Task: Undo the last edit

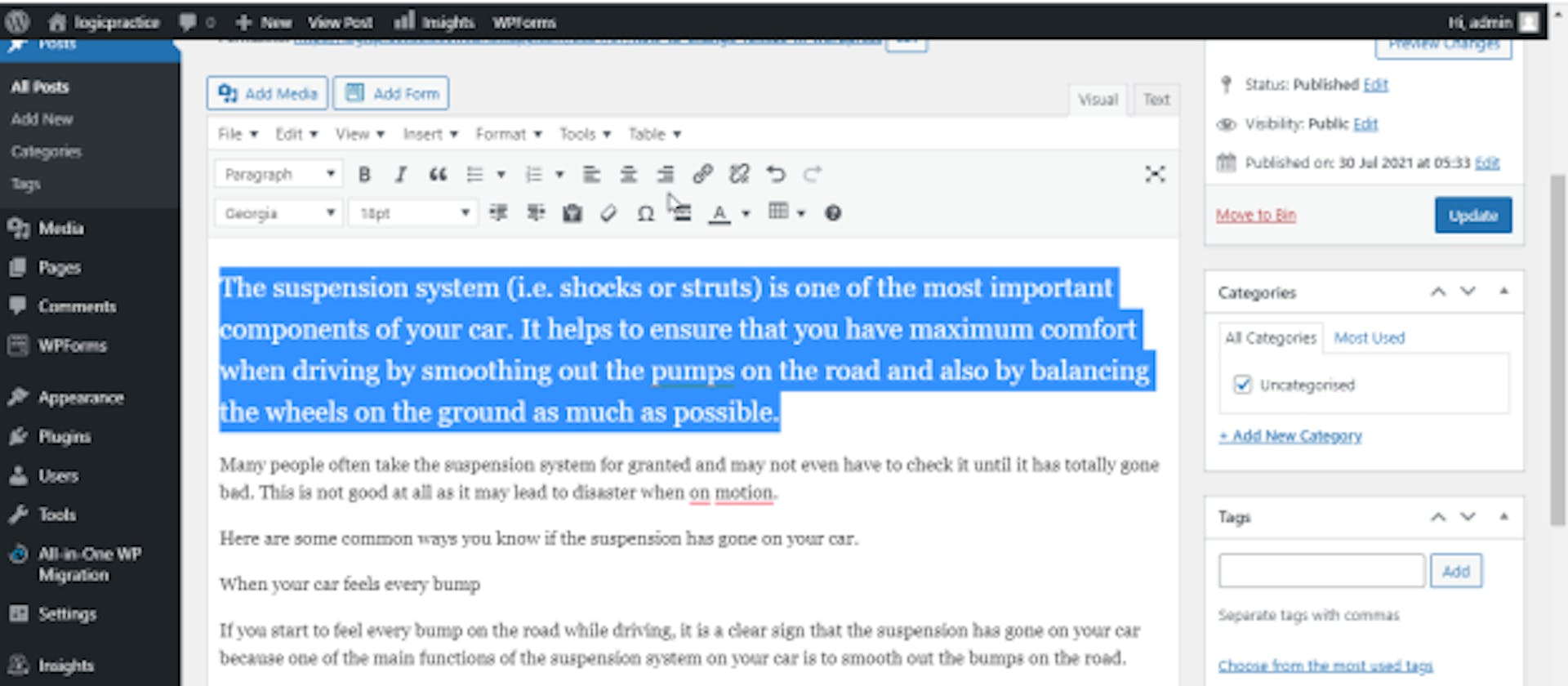Action: (x=776, y=174)
